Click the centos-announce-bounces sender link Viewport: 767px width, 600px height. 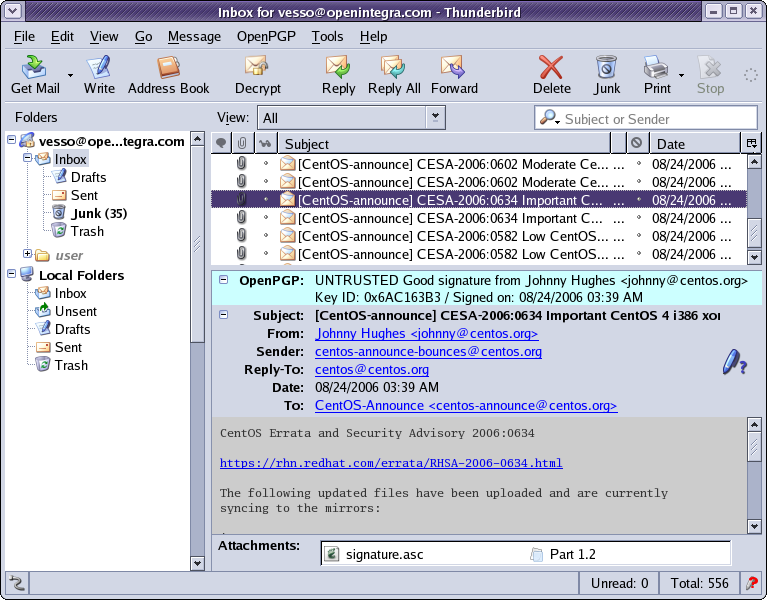click(429, 352)
